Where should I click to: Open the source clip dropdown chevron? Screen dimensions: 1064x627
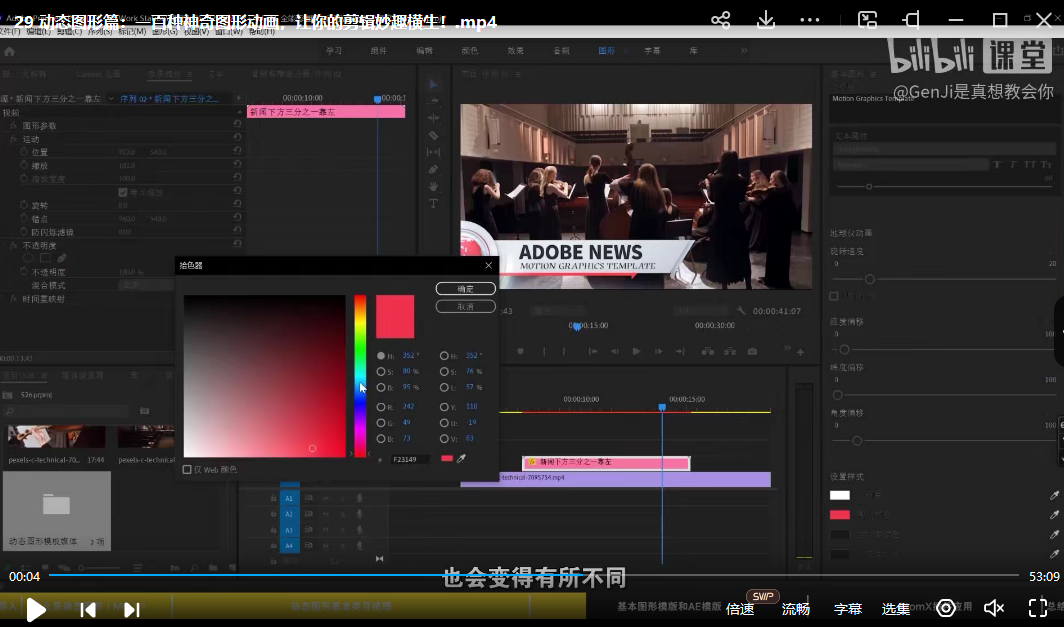coord(111,98)
